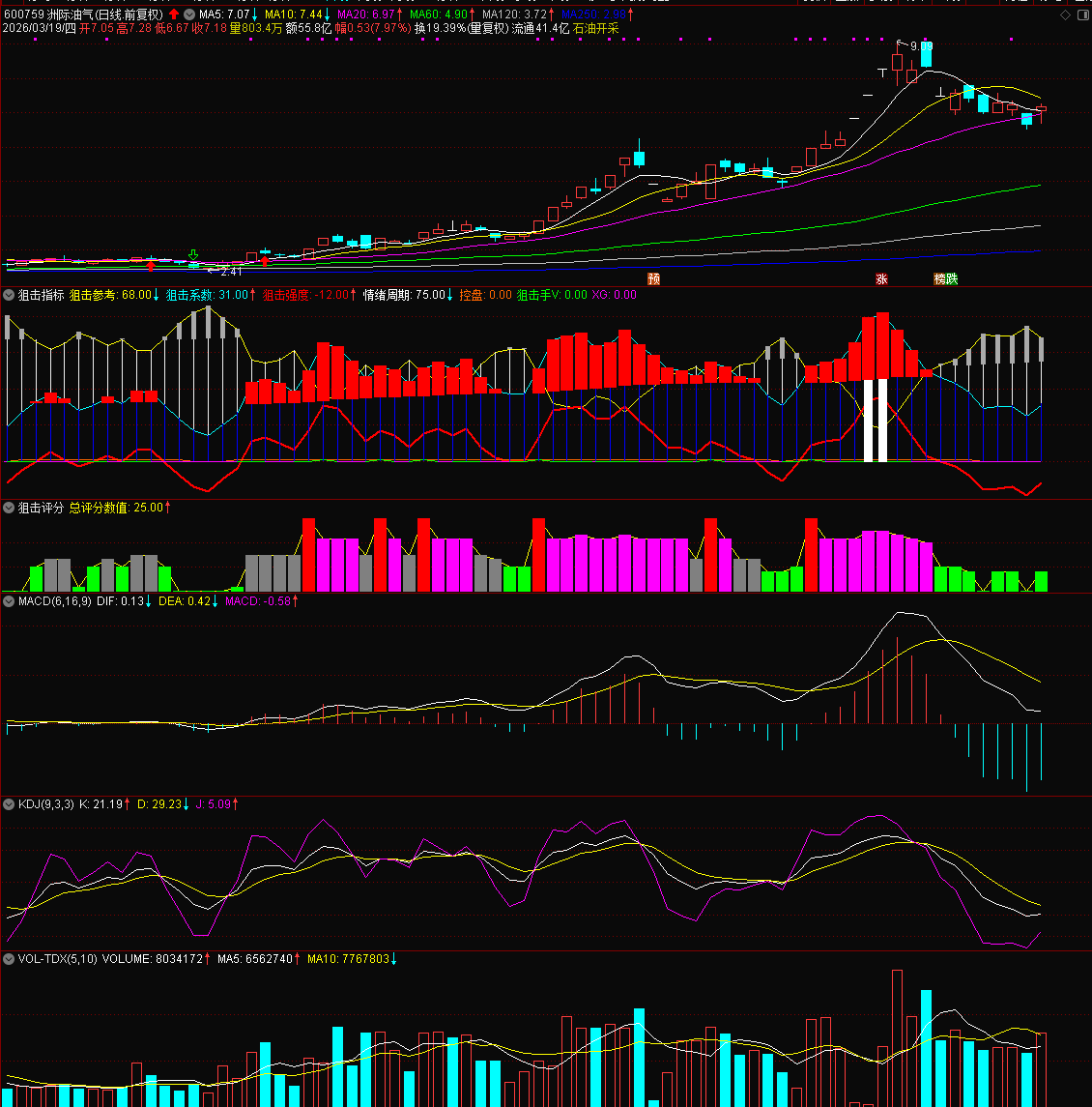Click the green down-arrow signal on the chart
Screen dimensions: 1092x1107
click(x=192, y=254)
